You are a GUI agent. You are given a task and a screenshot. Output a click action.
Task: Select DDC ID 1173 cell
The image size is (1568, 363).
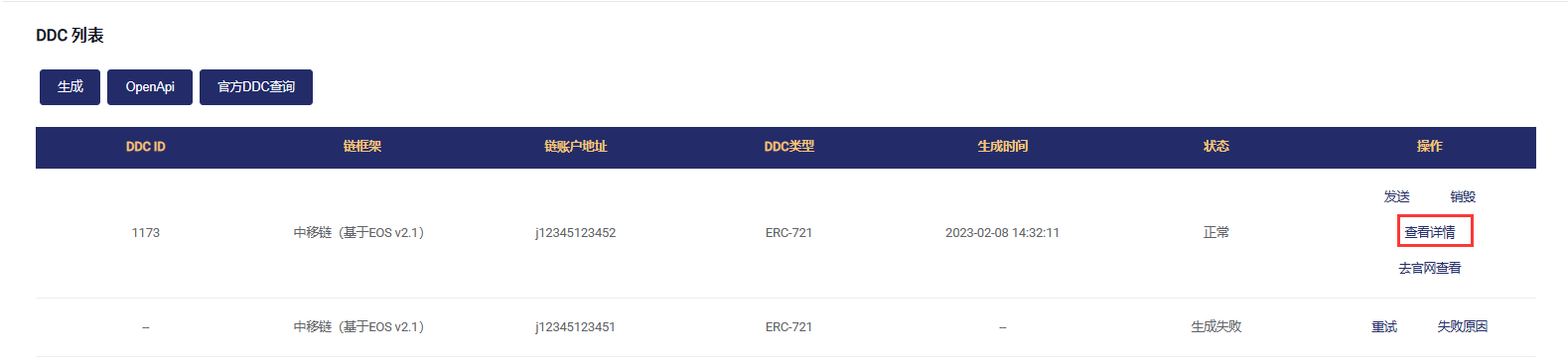click(x=145, y=233)
